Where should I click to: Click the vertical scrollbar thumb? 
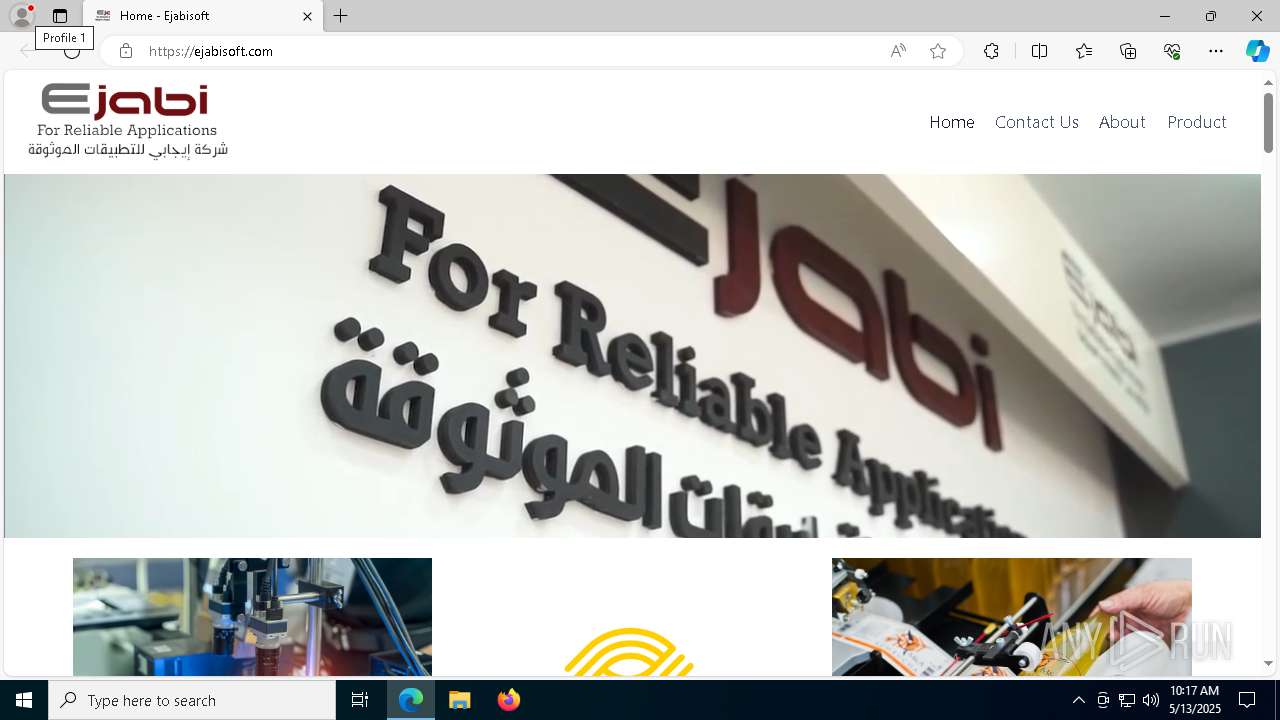click(x=1269, y=123)
